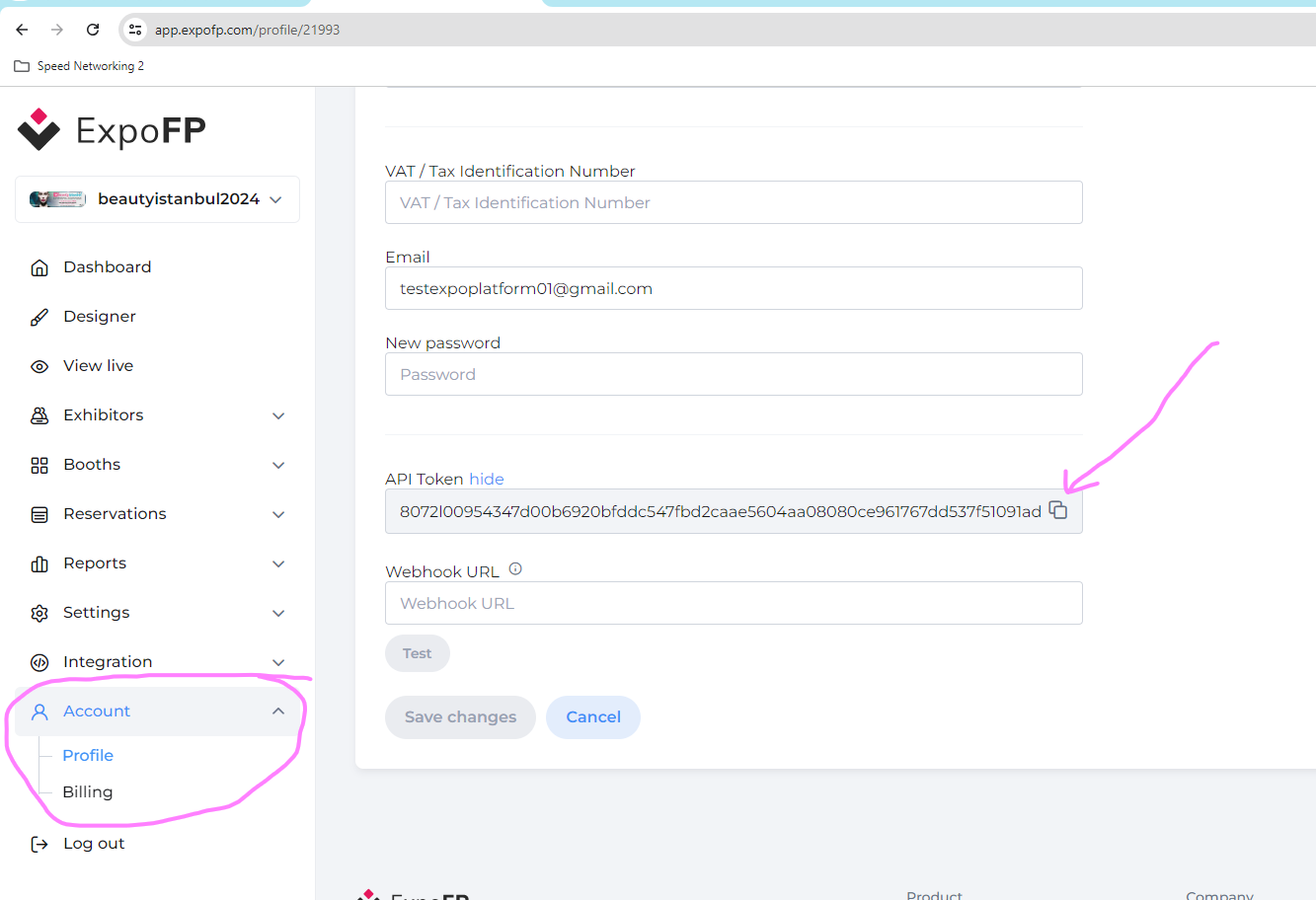The width and height of the screenshot is (1316, 900).
Task: Log out of ExpoFP
Action: (93, 844)
